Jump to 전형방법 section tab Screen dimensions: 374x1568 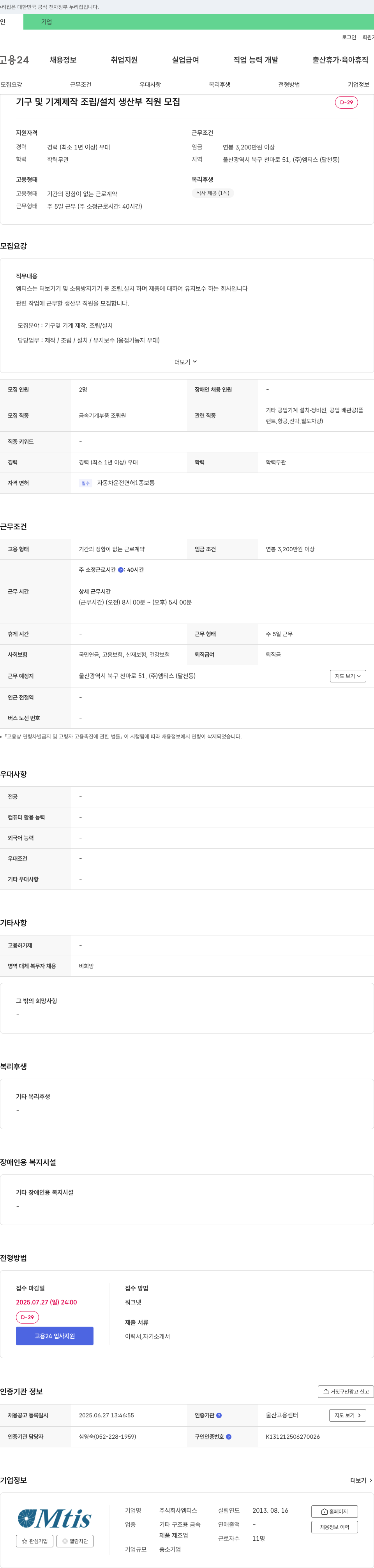289,84
